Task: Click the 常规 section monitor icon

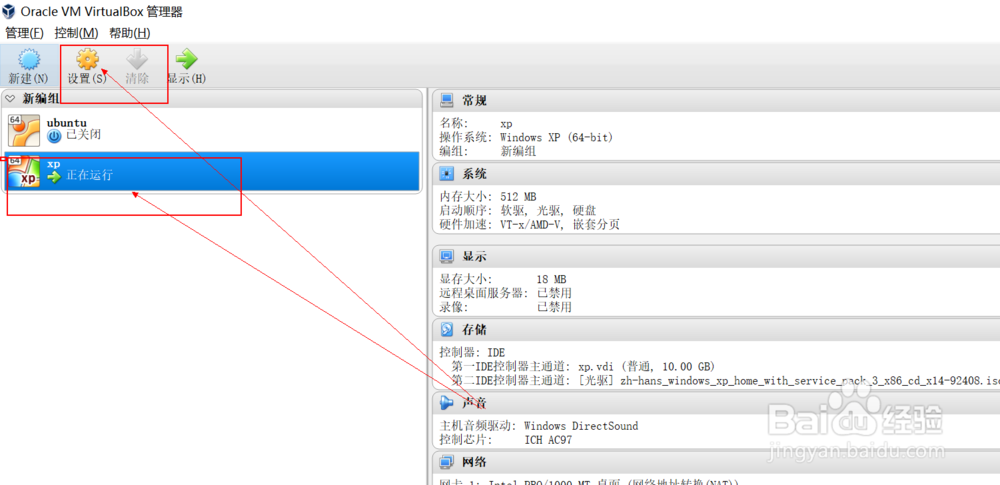Action: pyautogui.click(x=447, y=100)
